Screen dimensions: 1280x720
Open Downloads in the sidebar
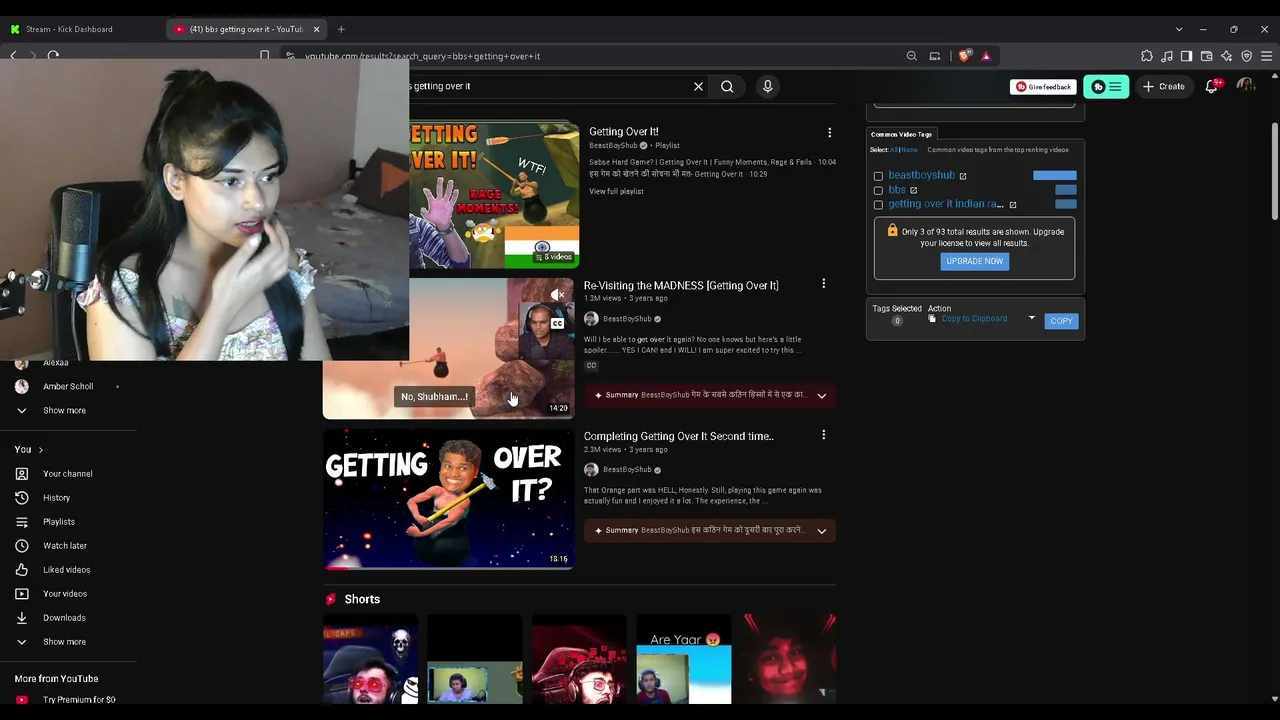[x=64, y=617]
